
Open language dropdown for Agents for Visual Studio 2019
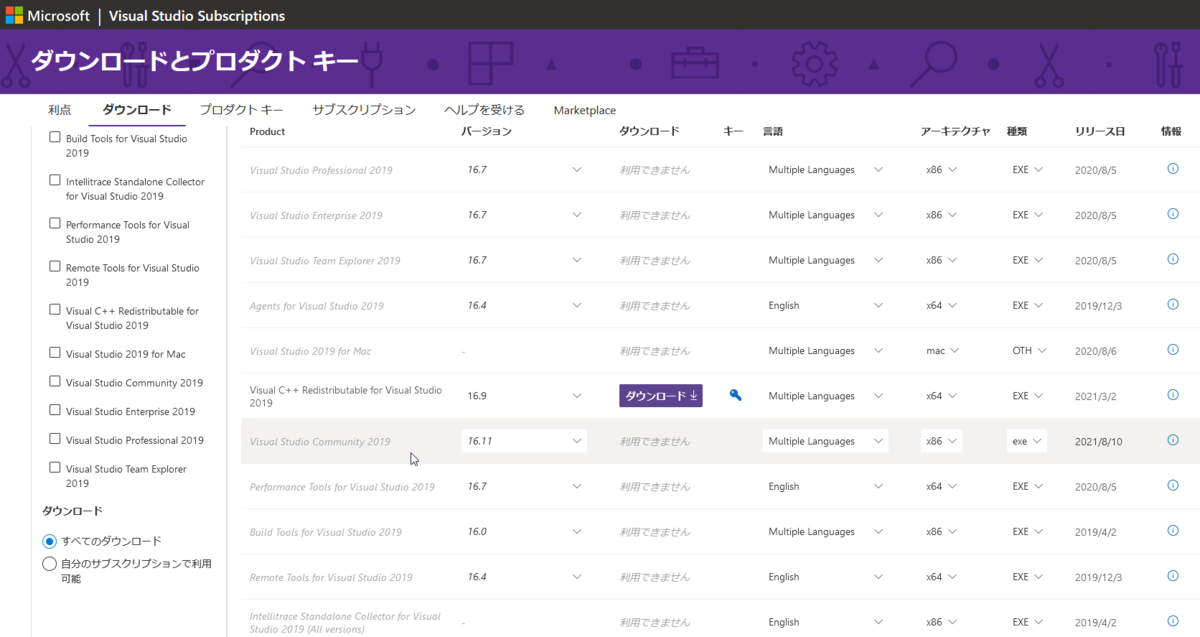click(x=825, y=306)
